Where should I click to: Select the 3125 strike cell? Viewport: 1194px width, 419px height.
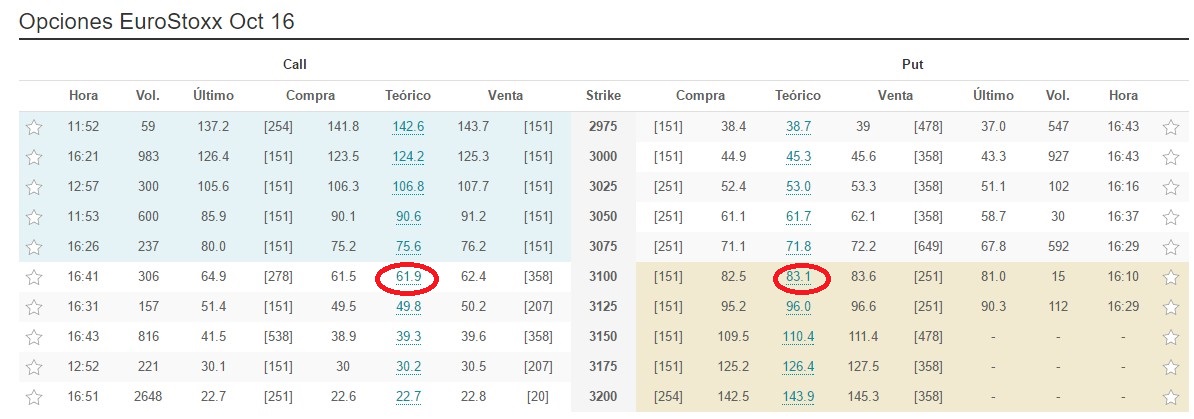(x=603, y=307)
